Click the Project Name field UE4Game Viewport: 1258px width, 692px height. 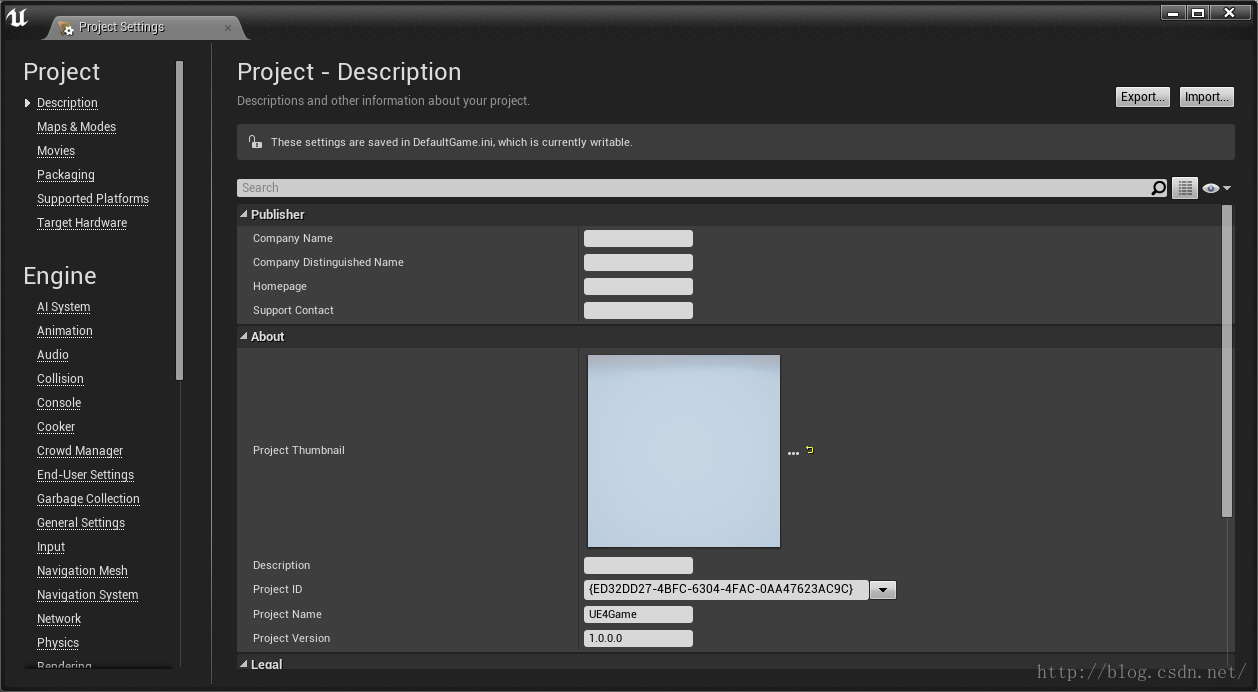pyautogui.click(x=638, y=614)
